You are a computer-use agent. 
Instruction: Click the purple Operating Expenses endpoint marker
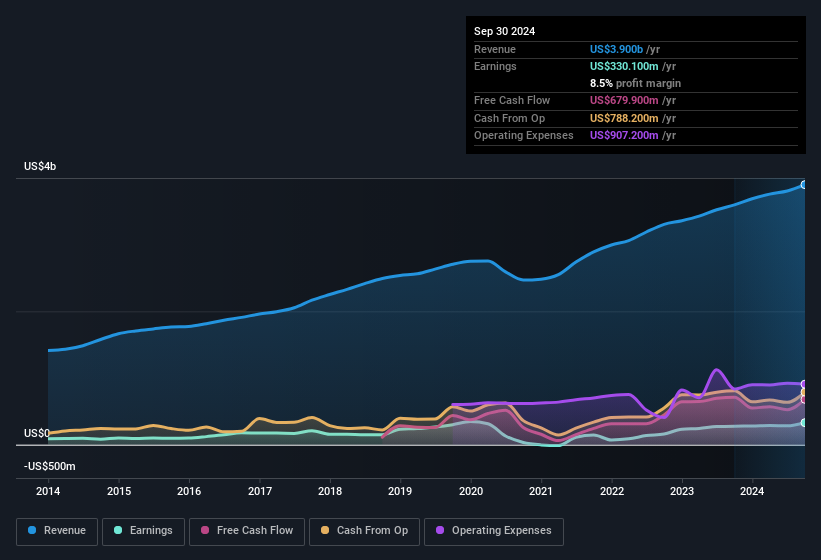804,384
